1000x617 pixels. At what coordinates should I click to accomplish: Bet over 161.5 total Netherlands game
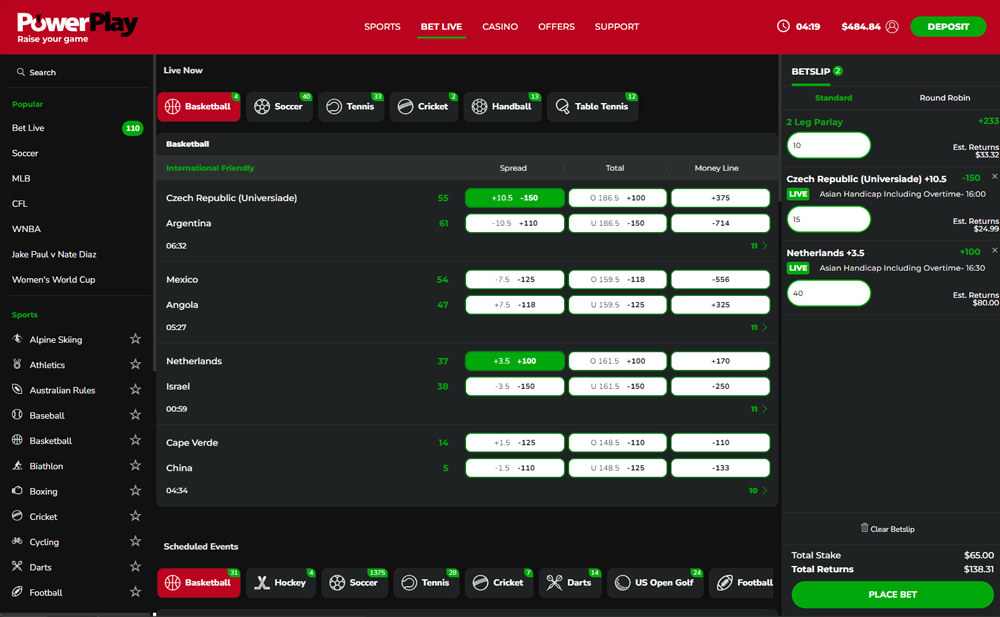(x=617, y=361)
